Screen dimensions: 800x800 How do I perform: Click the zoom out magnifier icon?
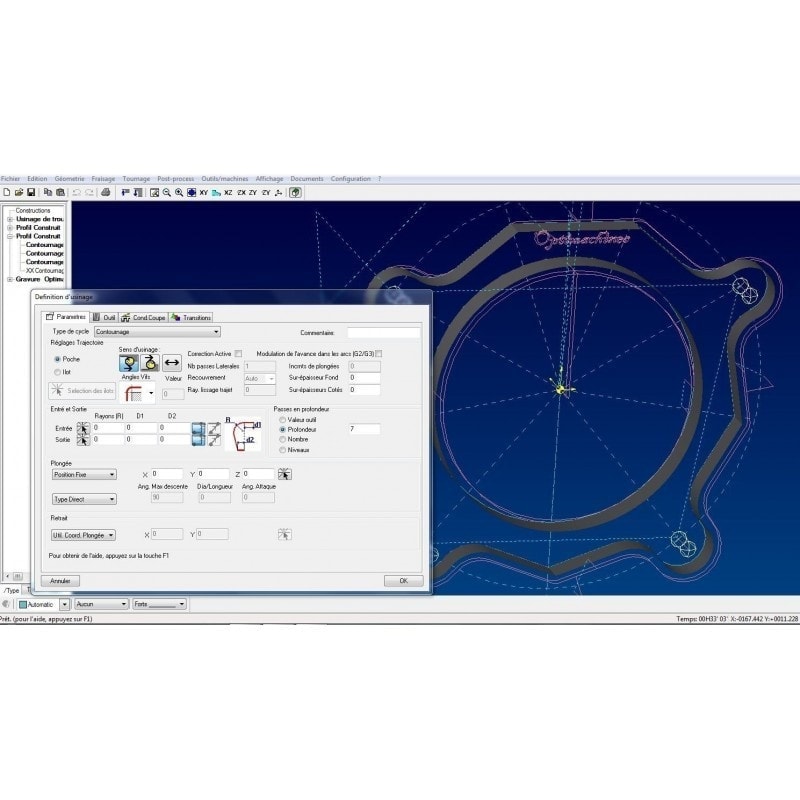tap(167, 192)
